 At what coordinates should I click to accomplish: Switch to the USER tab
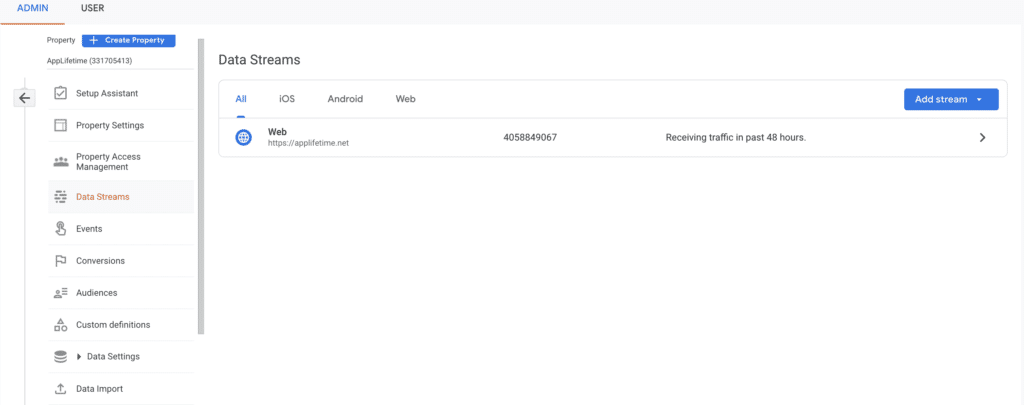coord(92,8)
